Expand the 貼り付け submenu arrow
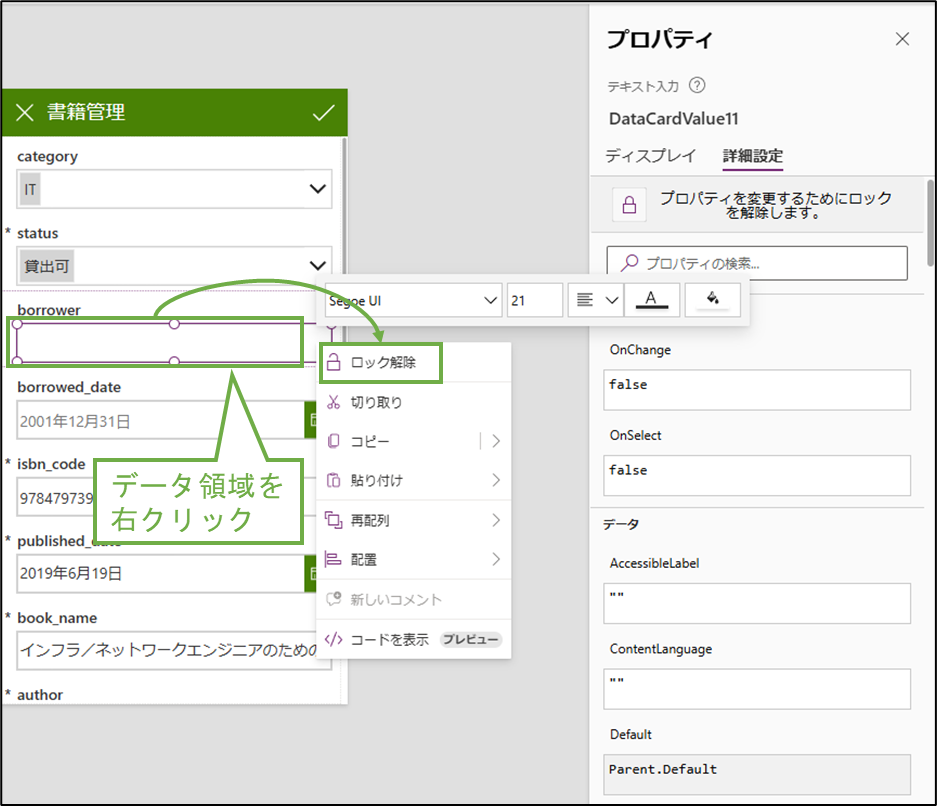Viewport: 937px width, 806px height. pyautogui.click(x=496, y=480)
